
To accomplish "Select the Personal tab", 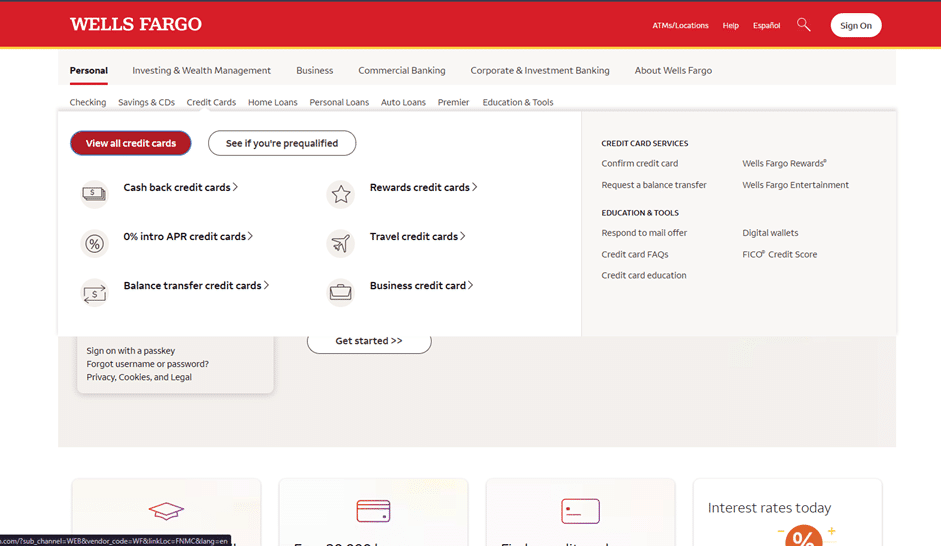I will pos(89,70).
